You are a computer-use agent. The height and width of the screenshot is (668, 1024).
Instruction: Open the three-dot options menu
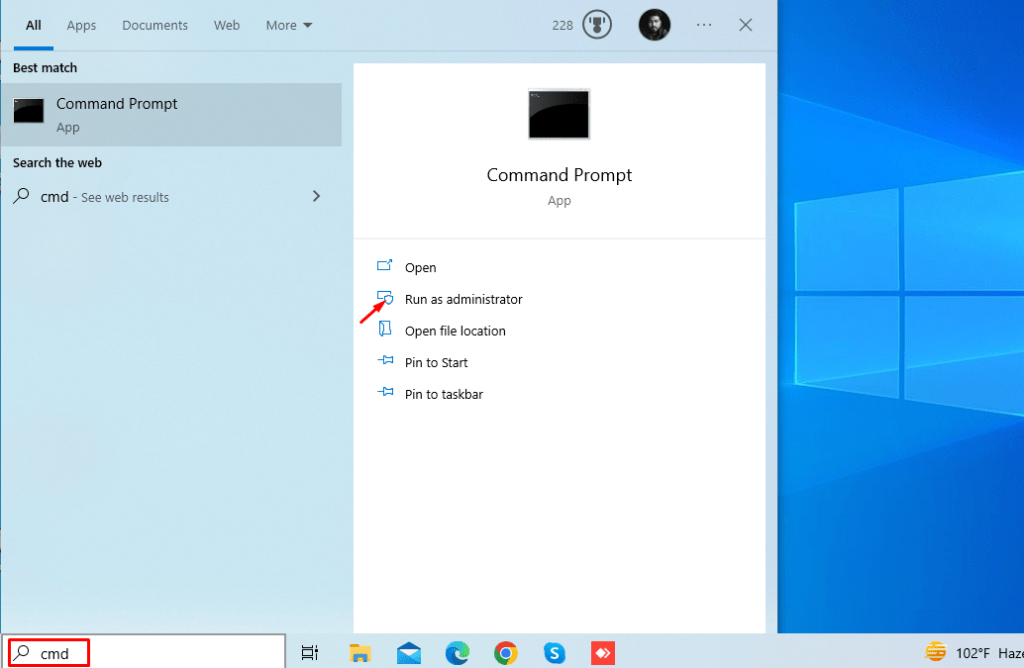(x=703, y=25)
